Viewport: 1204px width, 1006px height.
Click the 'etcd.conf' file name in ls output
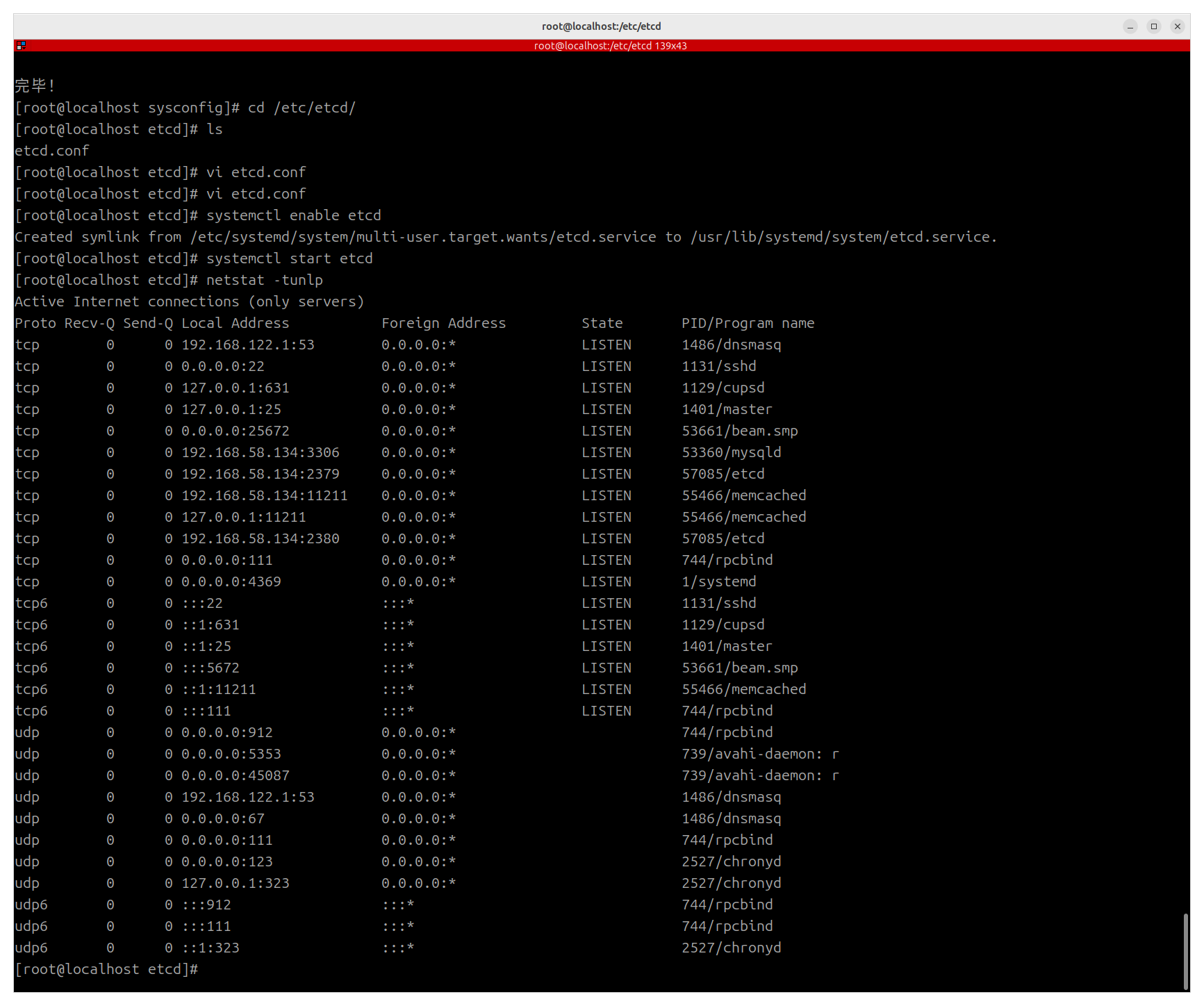click(52, 151)
